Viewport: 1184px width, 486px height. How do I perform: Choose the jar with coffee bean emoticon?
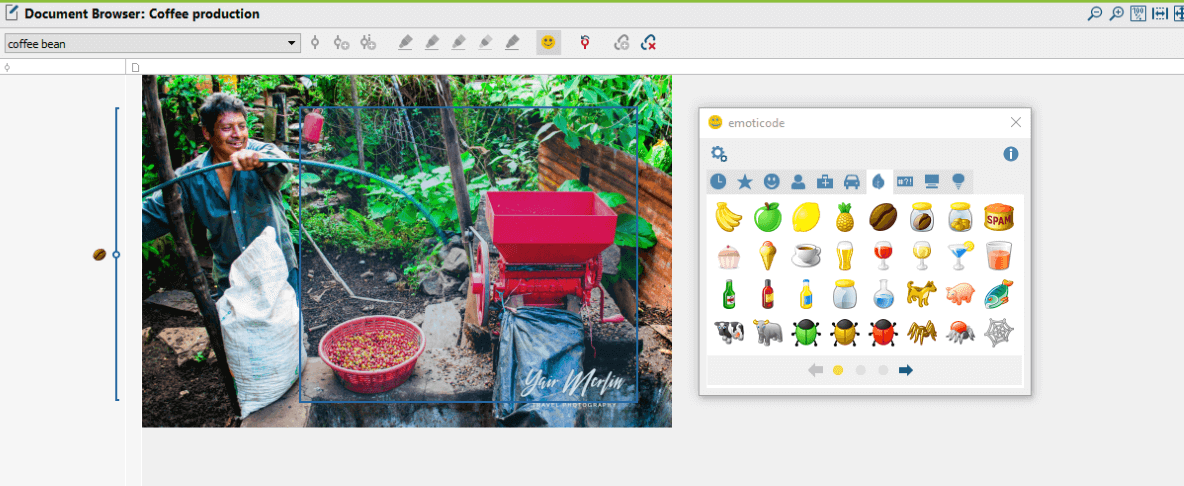pos(921,217)
